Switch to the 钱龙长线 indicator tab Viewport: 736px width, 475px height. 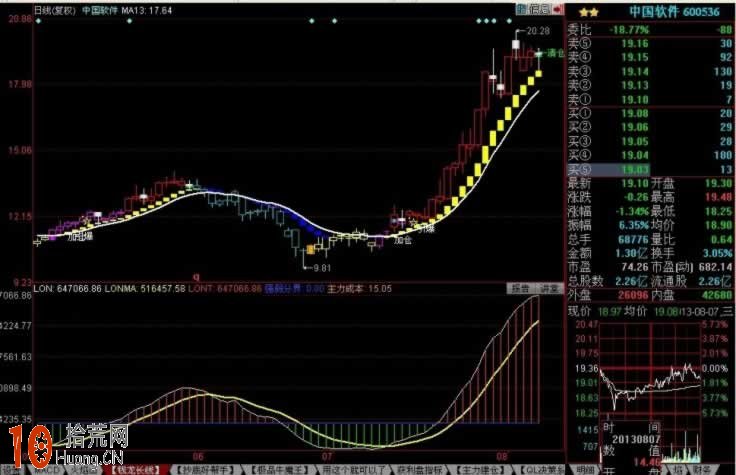pyautogui.click(x=136, y=470)
